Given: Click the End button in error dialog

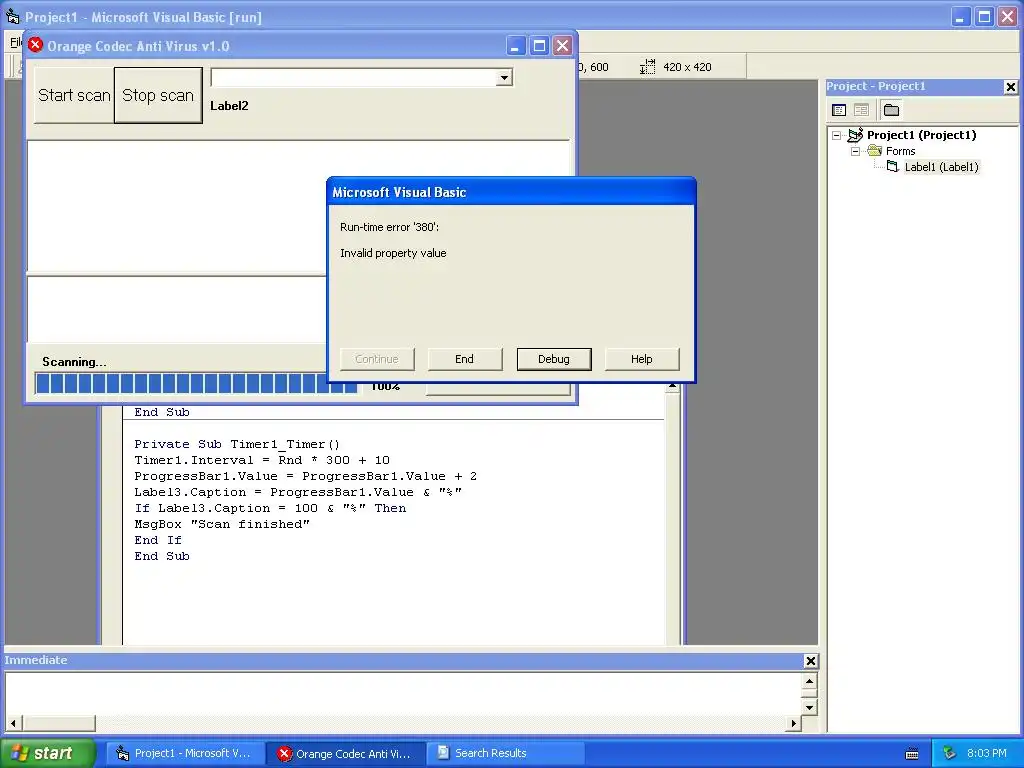Looking at the screenshot, I should 464,359.
